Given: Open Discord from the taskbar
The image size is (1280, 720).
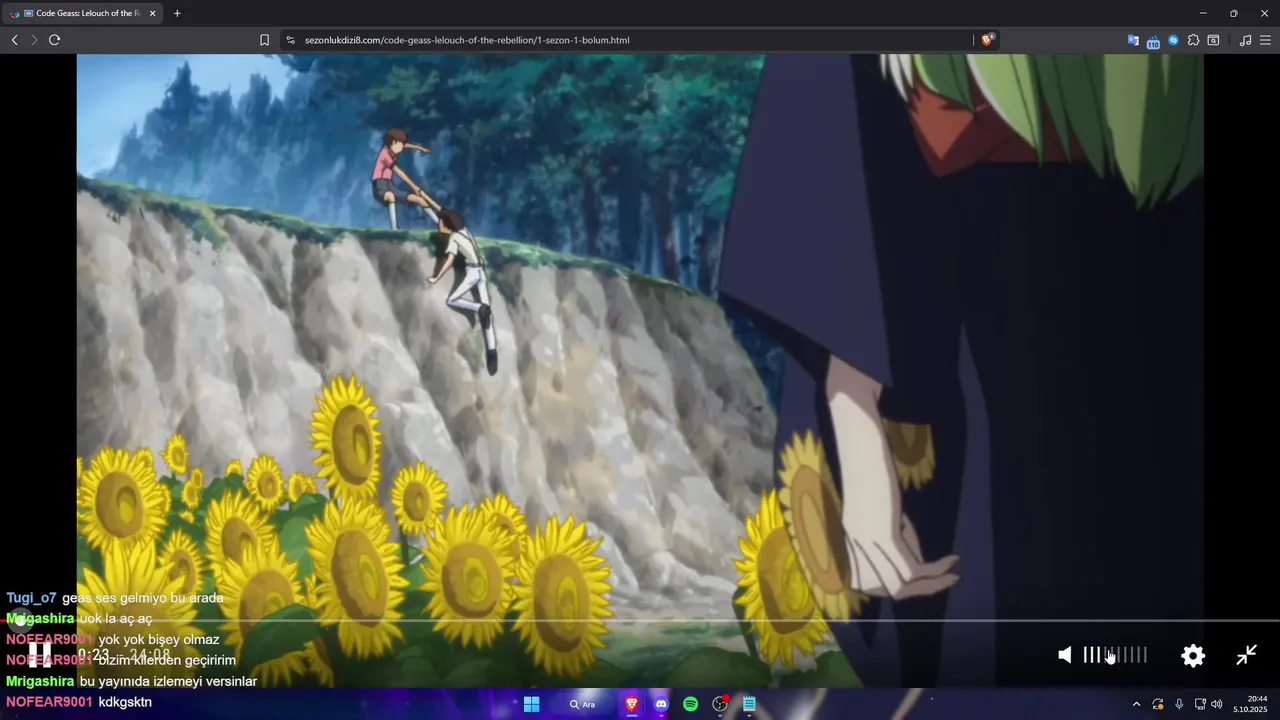Looking at the screenshot, I should tap(661, 704).
